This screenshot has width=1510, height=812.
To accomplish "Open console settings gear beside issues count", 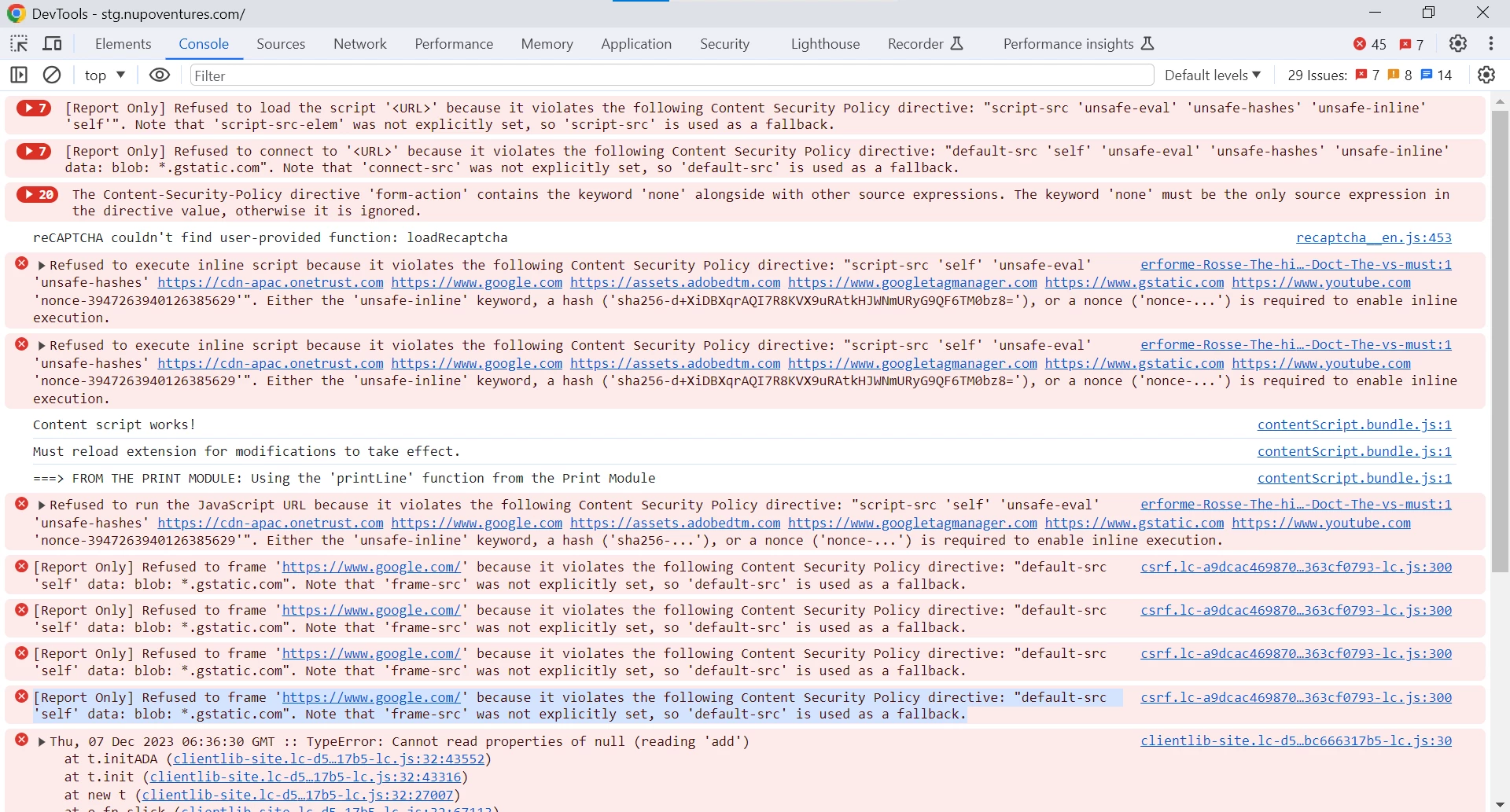I will pos(1486,75).
